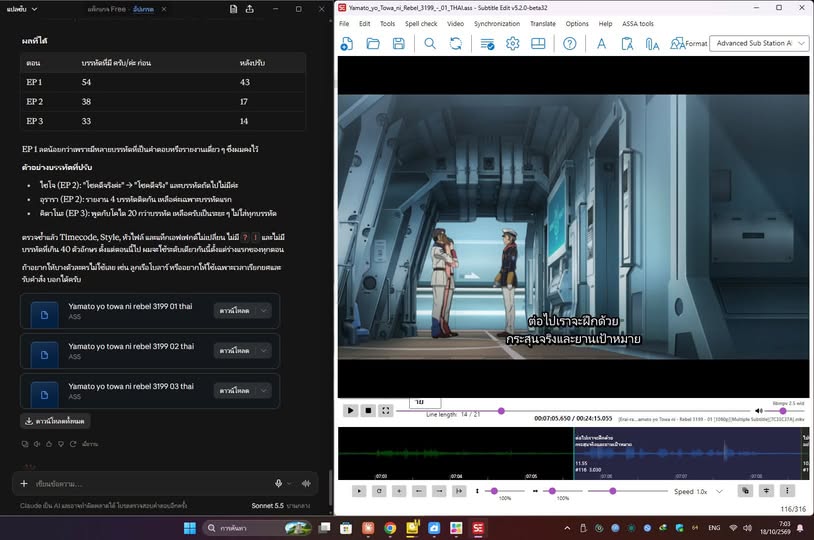The width and height of the screenshot is (814, 540).
Task: Open waveform three-dot more options button
Action: 787,491
